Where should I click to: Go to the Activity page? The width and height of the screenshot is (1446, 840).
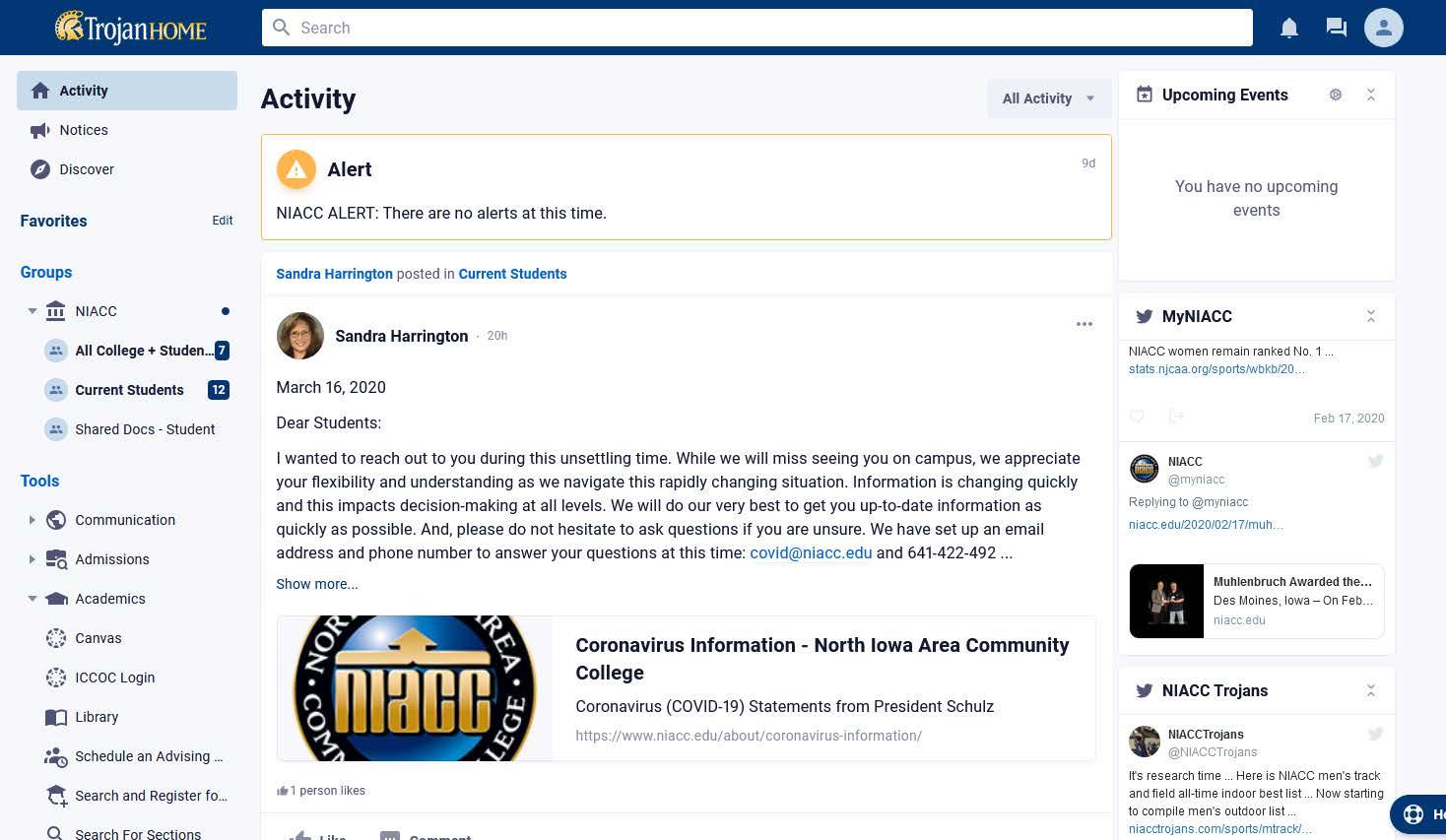pos(127,91)
